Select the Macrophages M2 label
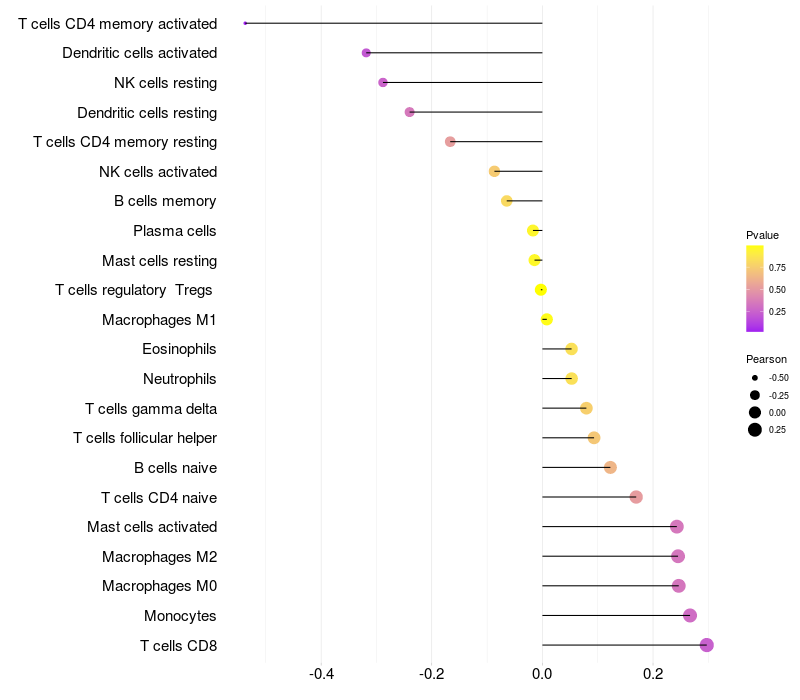800x700 pixels. coord(160,556)
